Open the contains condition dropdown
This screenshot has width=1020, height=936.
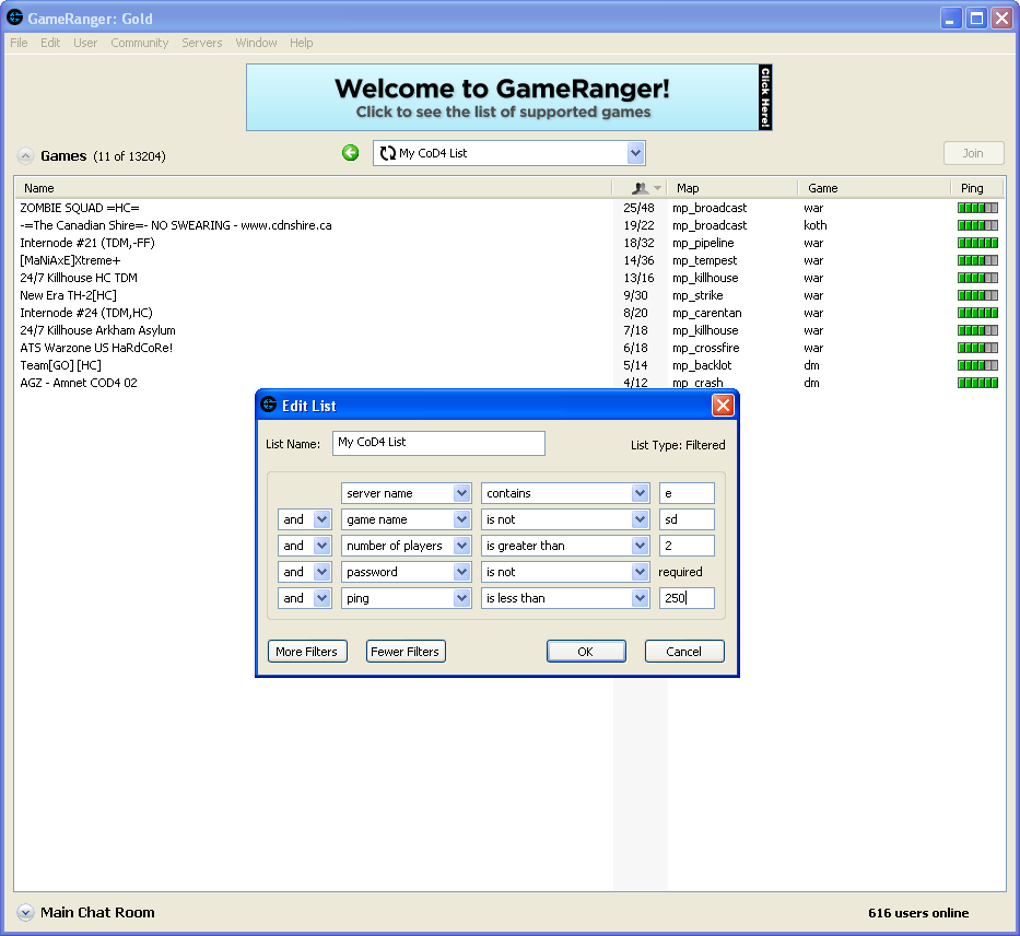point(640,493)
